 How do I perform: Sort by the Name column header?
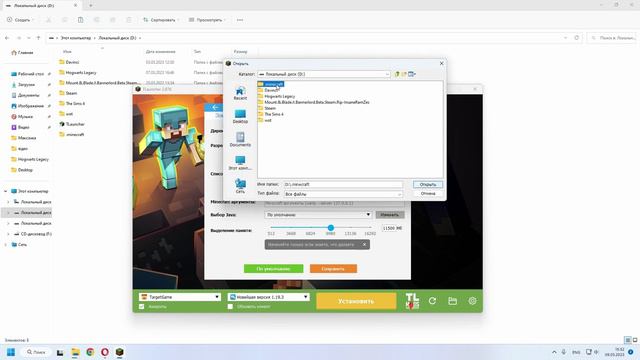pos(67,52)
